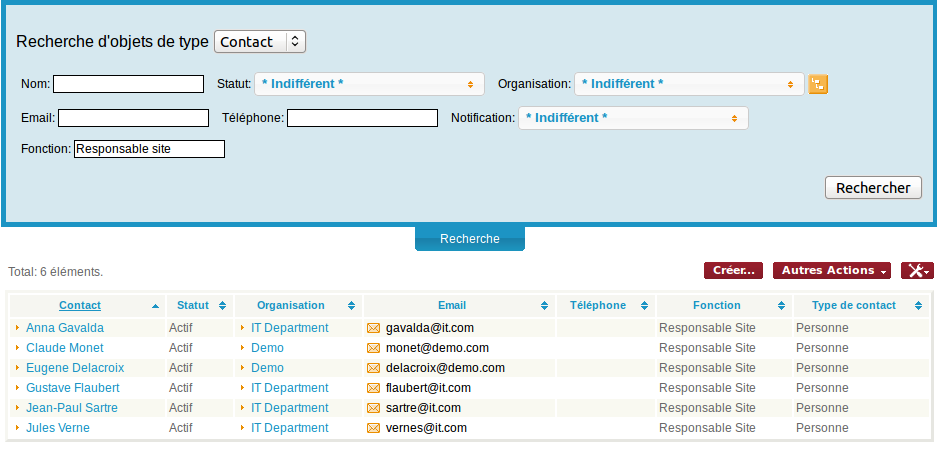Click the mail icon beside delacroix@demo.com
The image size is (937, 449).
pyautogui.click(x=374, y=368)
